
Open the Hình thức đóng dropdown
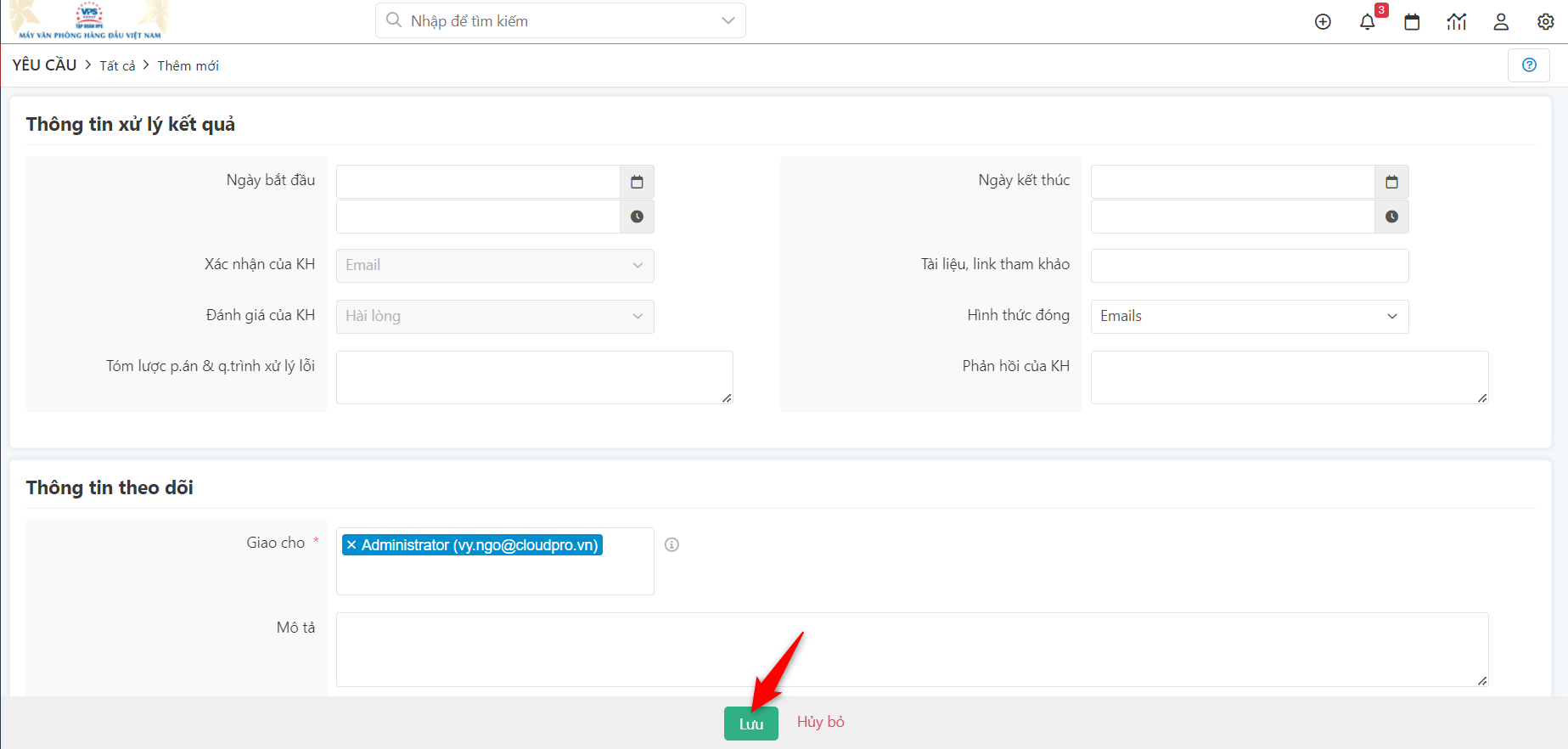[x=1250, y=317]
